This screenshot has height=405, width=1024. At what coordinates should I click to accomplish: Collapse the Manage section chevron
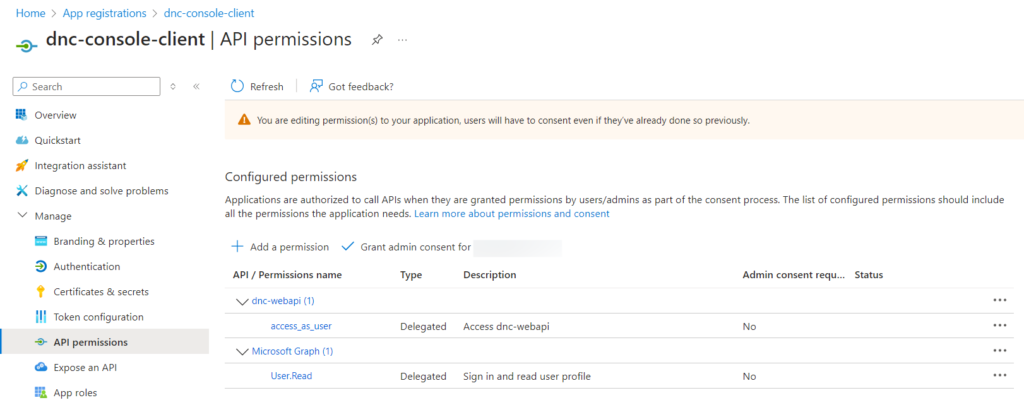[x=22, y=216]
